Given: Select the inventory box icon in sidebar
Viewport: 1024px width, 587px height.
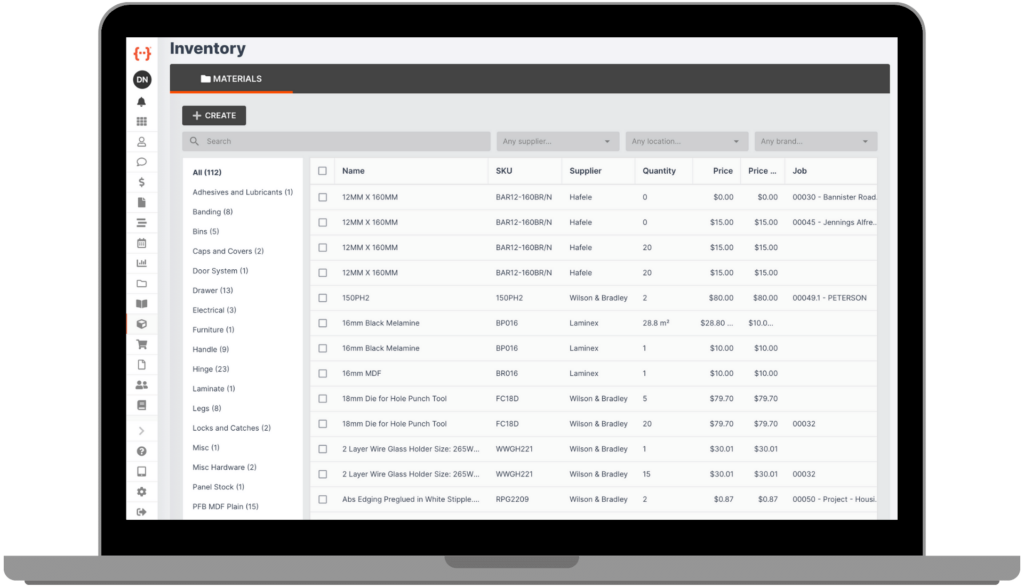Looking at the screenshot, I should point(142,323).
